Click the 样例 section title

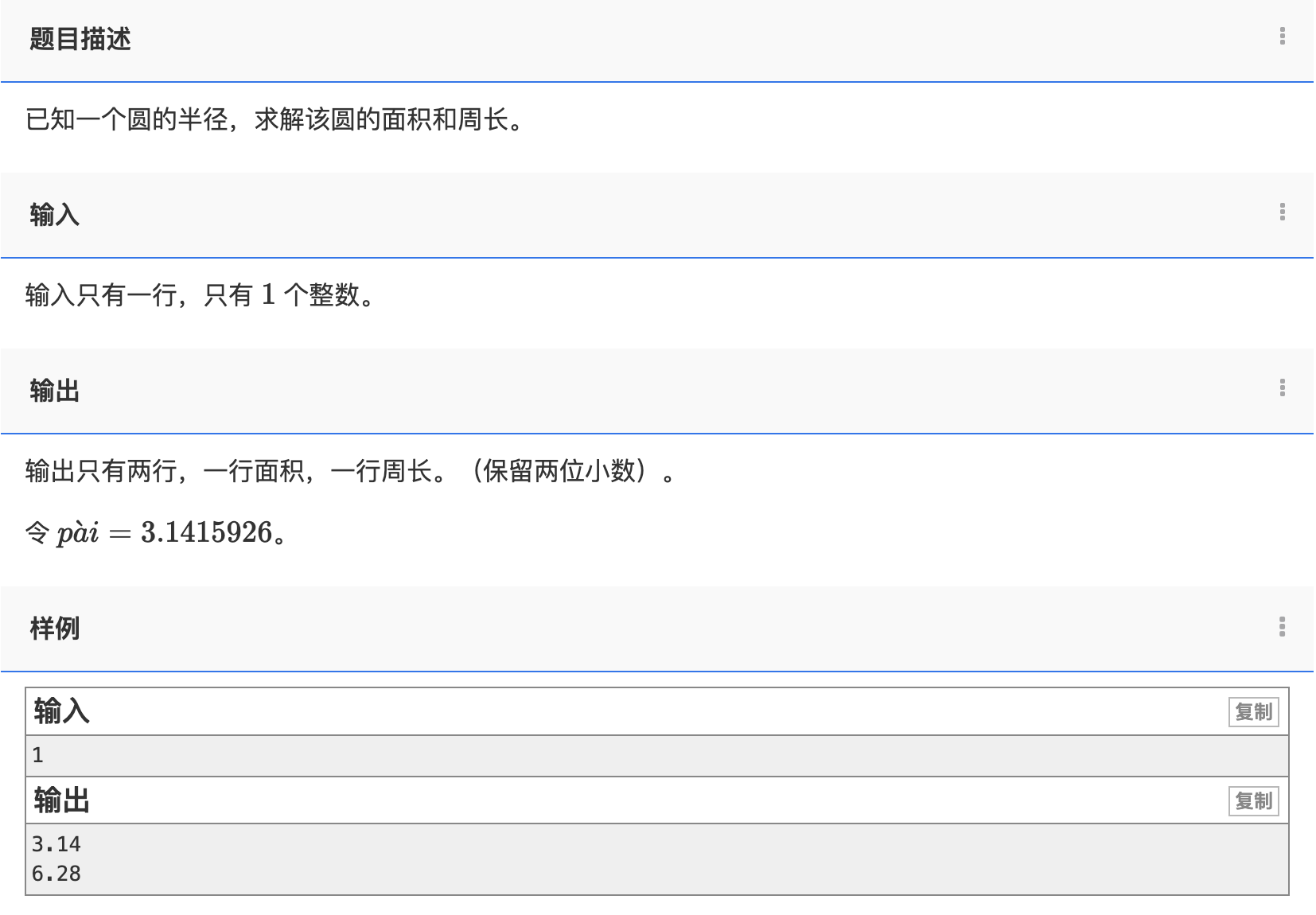pyautogui.click(x=54, y=629)
